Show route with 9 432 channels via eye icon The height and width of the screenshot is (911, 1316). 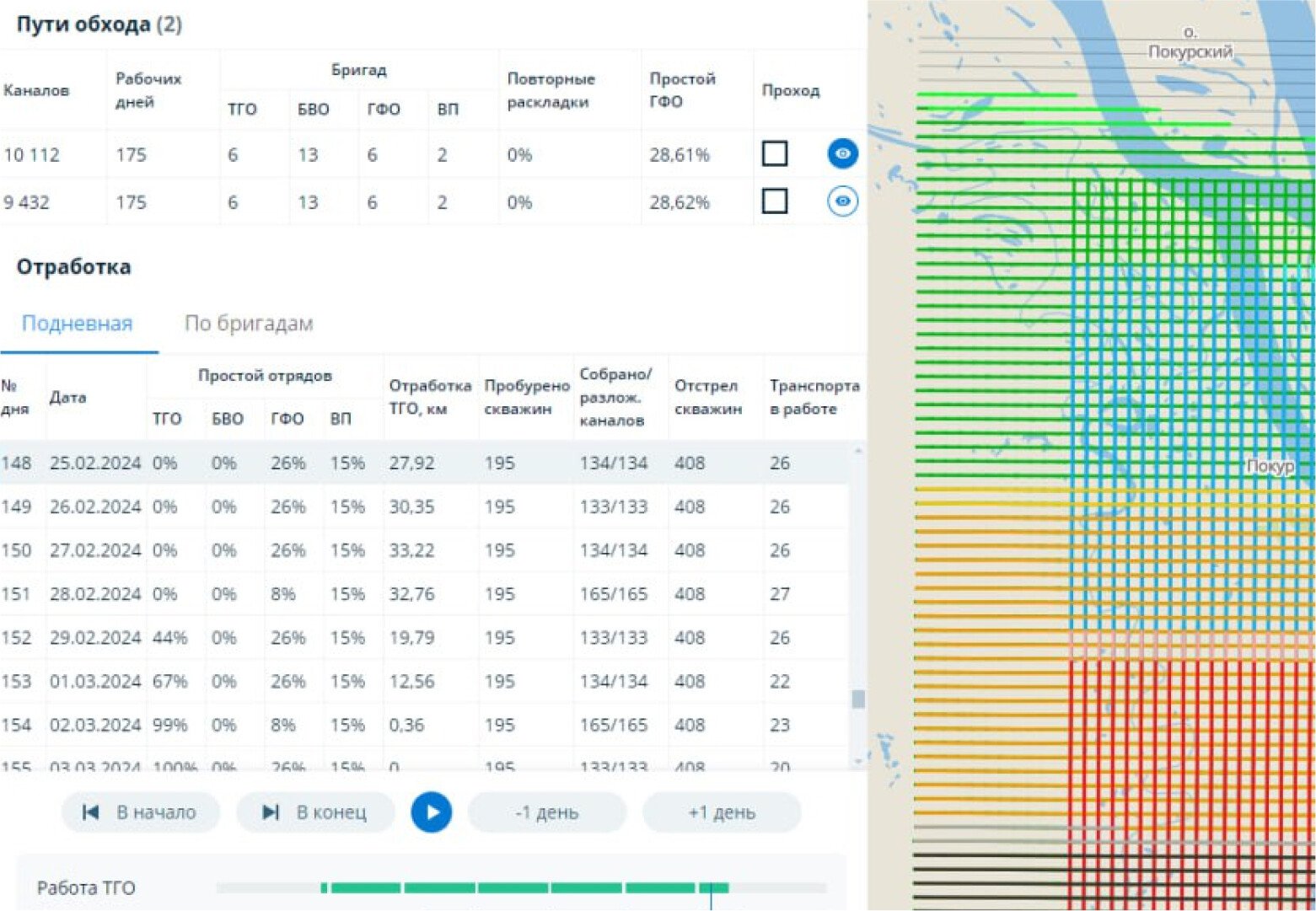842,201
